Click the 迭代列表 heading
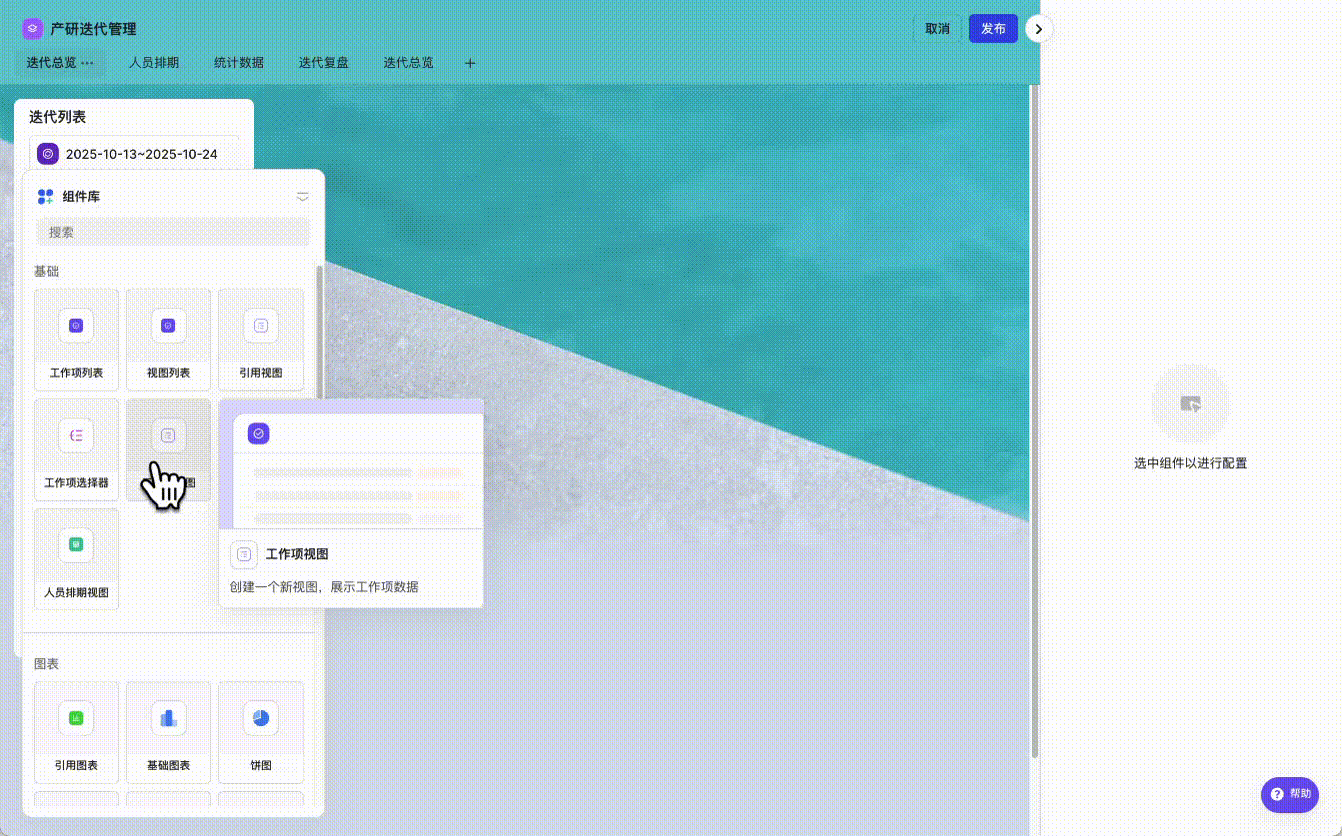This screenshot has height=836, width=1342. (57, 117)
